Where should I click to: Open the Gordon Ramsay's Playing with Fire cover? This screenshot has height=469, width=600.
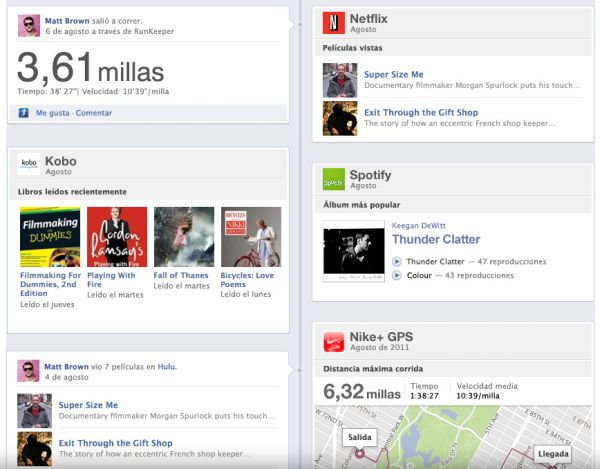[117, 237]
